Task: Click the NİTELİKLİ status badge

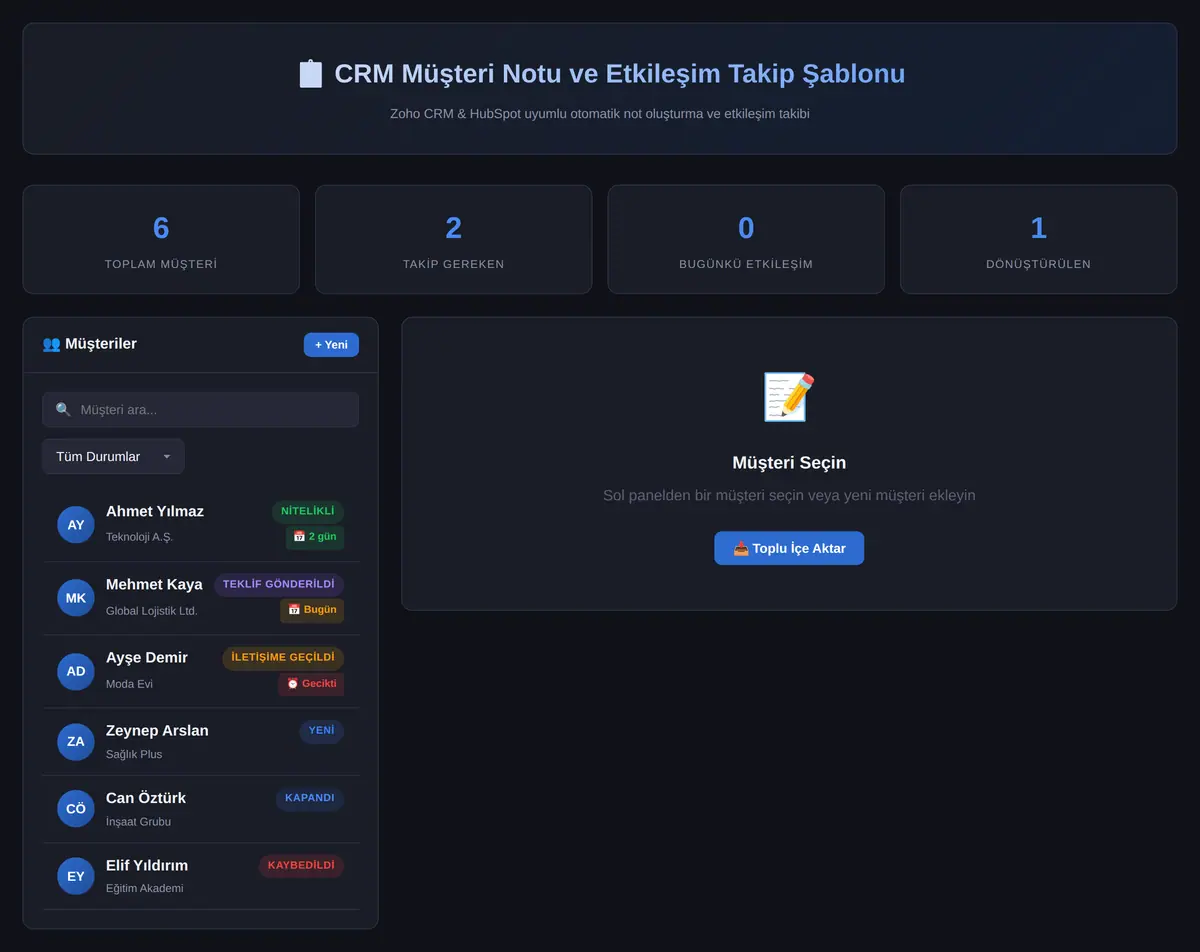Action: [x=308, y=511]
